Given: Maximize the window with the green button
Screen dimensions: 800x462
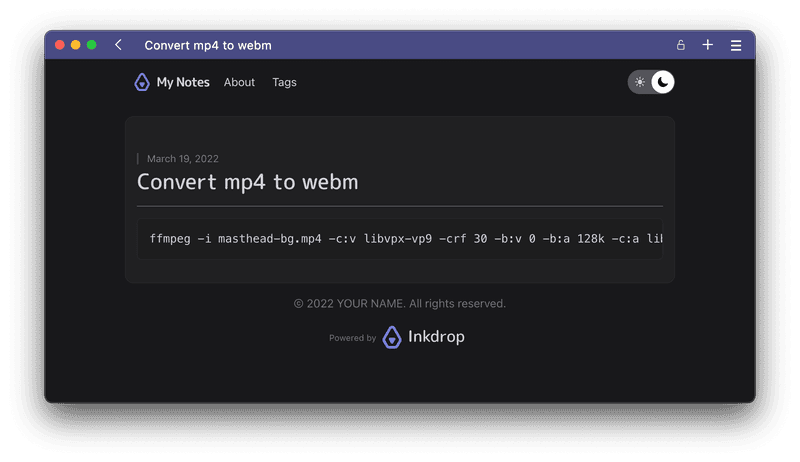Looking at the screenshot, I should 92,45.
